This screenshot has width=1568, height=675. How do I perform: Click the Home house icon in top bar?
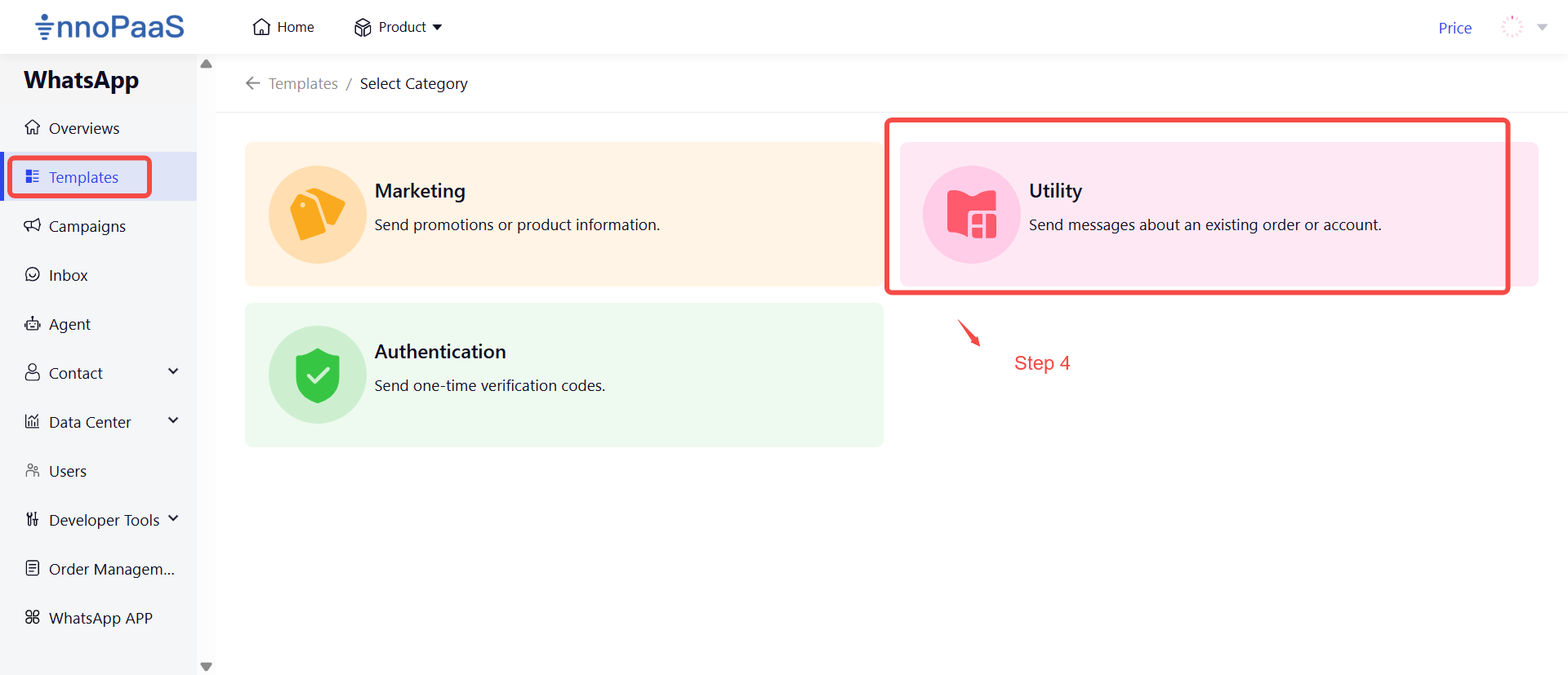261,27
